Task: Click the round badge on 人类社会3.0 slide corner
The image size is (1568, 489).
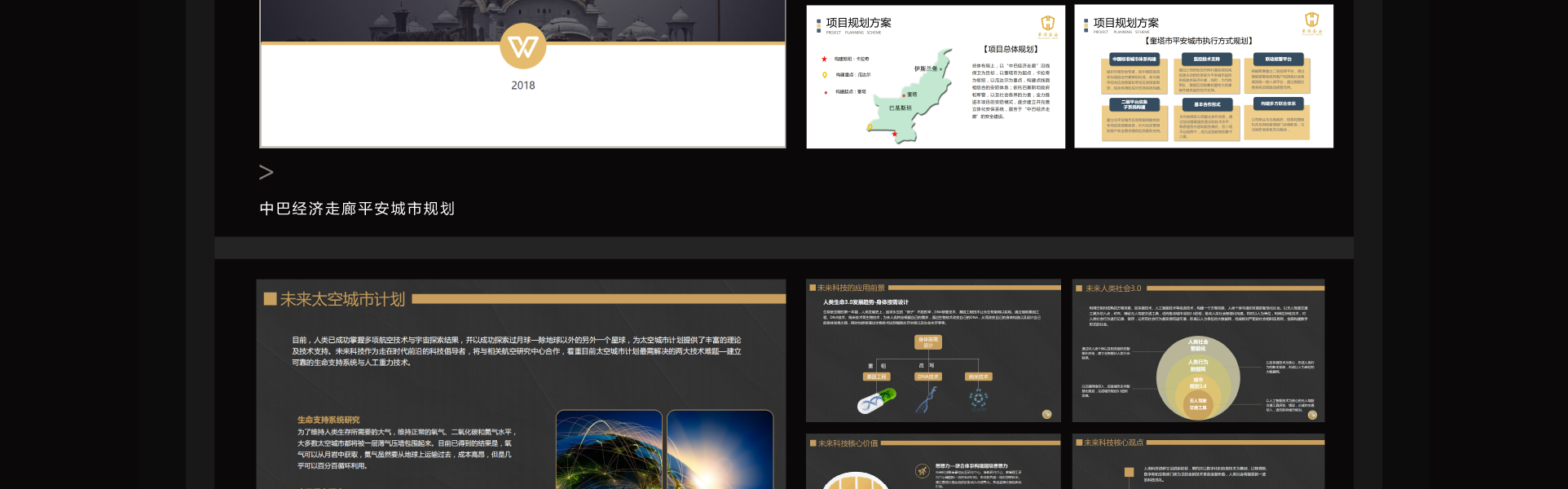Action: click(x=1312, y=415)
